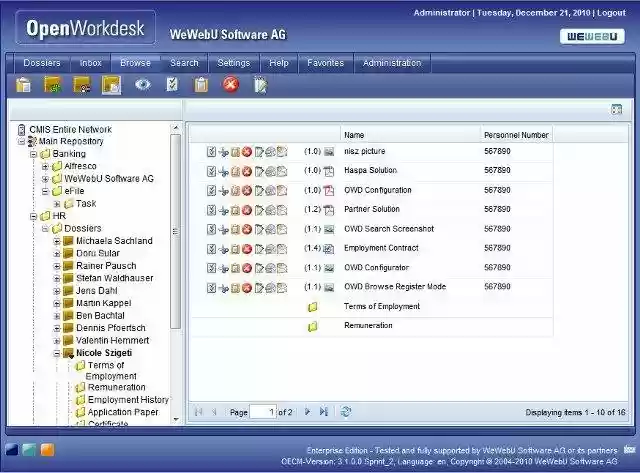Click the page number input field

[263, 412]
